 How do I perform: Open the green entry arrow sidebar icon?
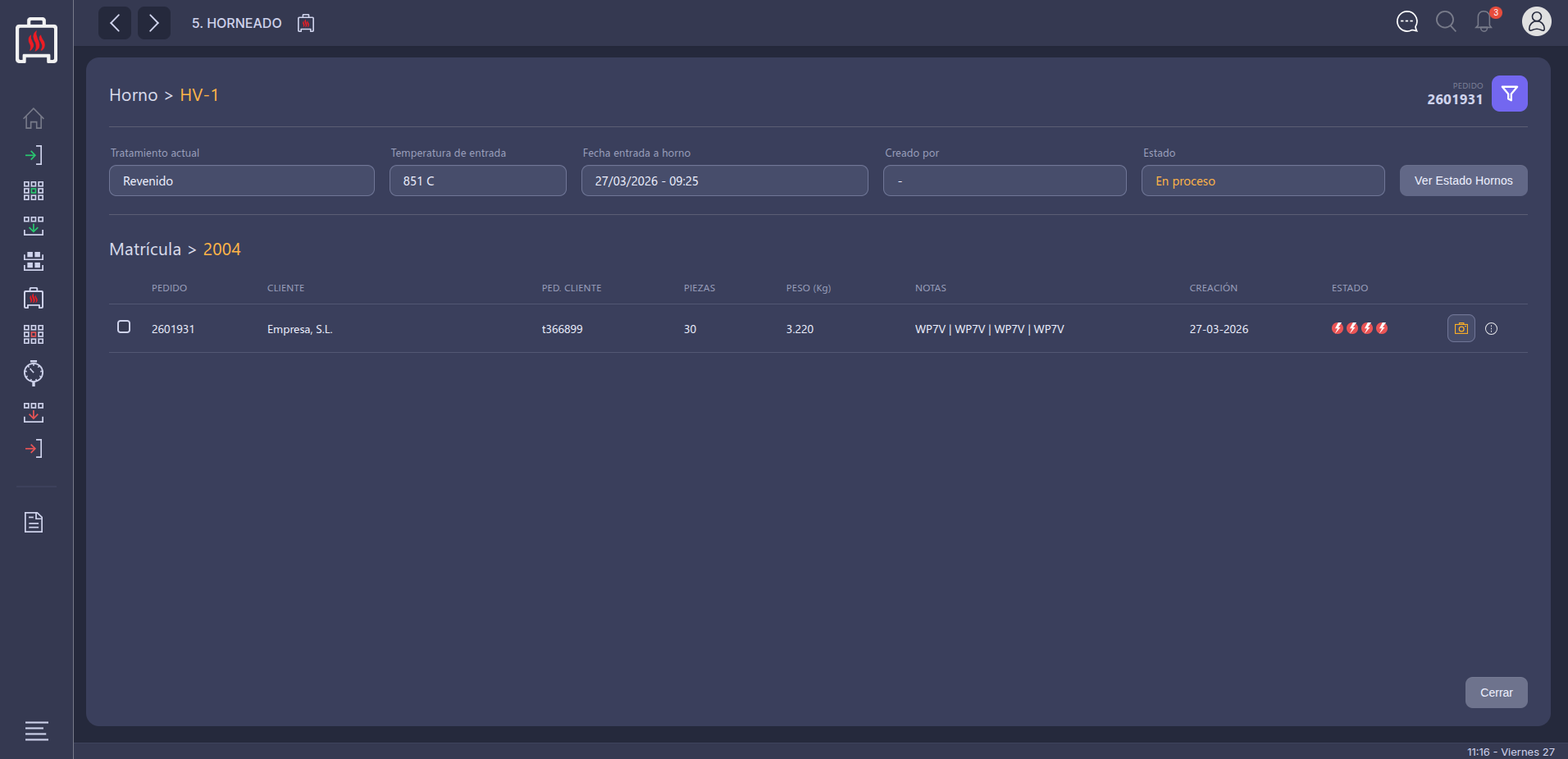[34, 155]
